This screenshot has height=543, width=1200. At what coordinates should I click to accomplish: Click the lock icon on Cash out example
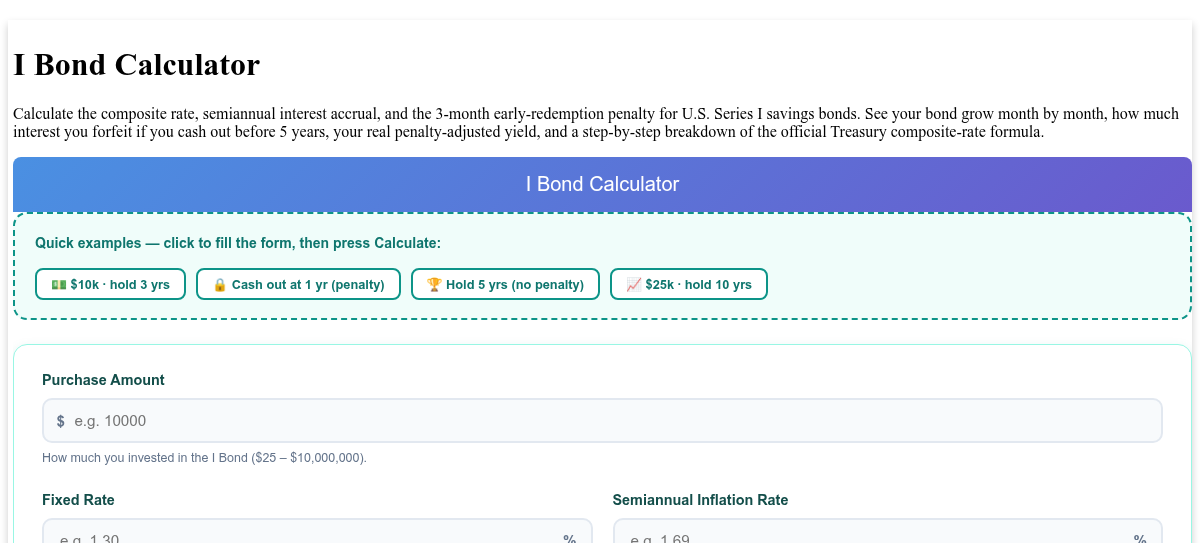tap(219, 284)
